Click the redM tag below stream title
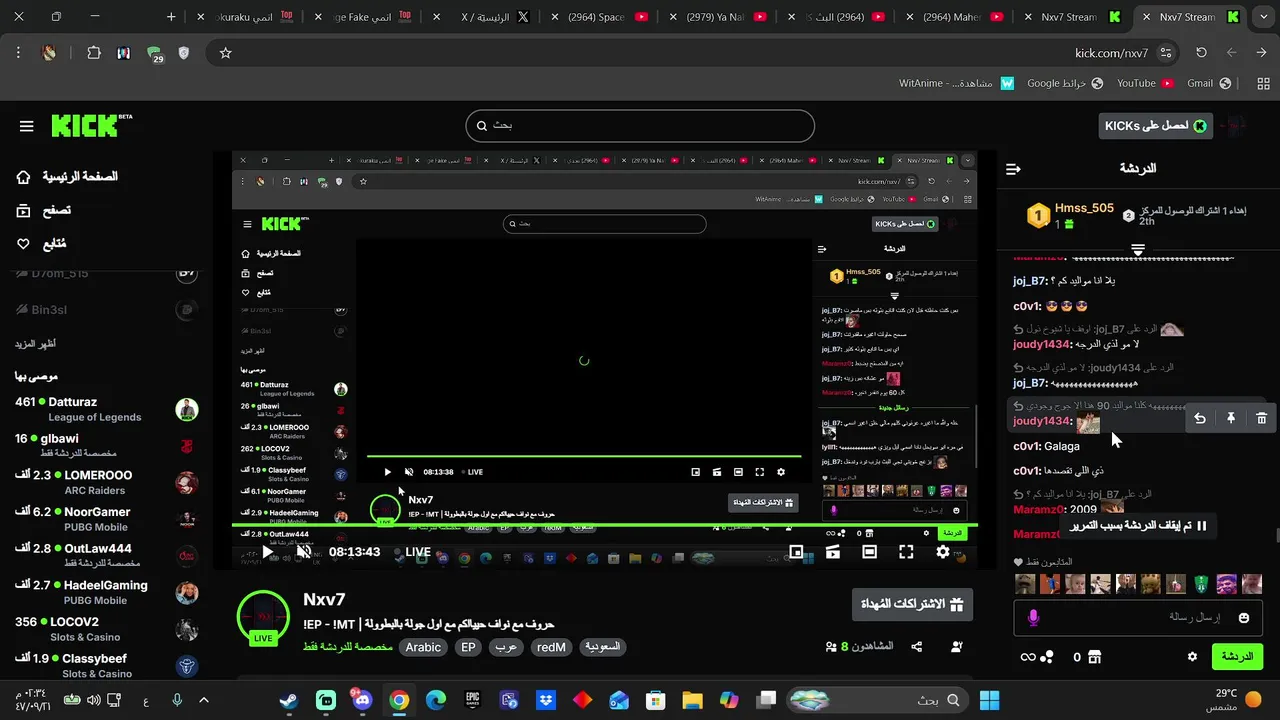The height and width of the screenshot is (720, 1280). (551, 647)
